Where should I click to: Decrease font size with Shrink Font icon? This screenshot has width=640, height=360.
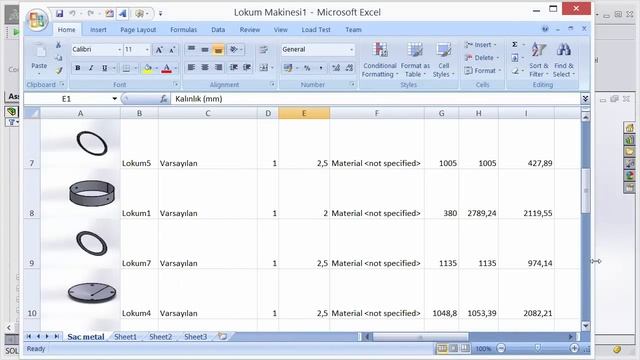(x=172, y=50)
